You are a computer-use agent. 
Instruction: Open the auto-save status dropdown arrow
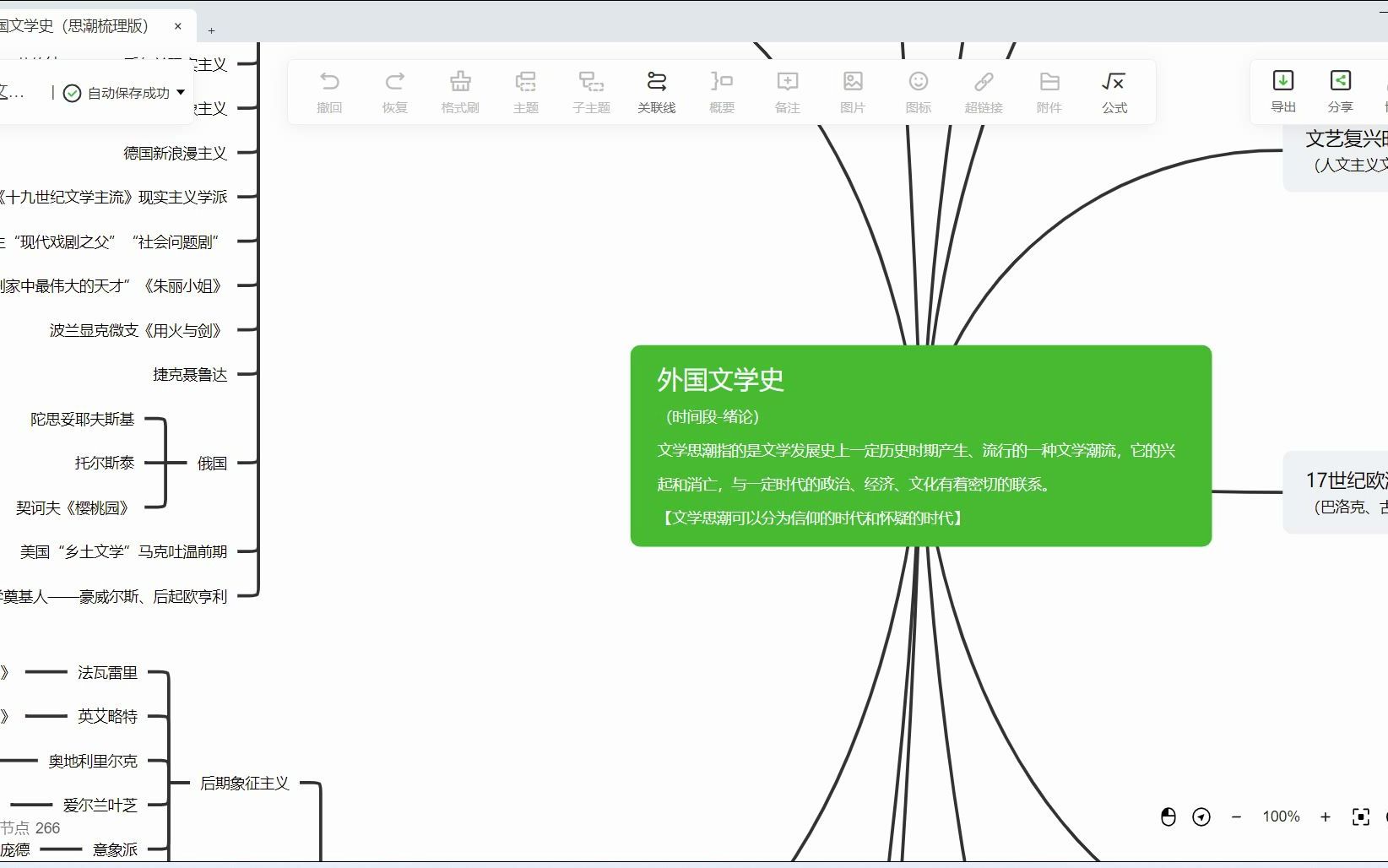(181, 93)
